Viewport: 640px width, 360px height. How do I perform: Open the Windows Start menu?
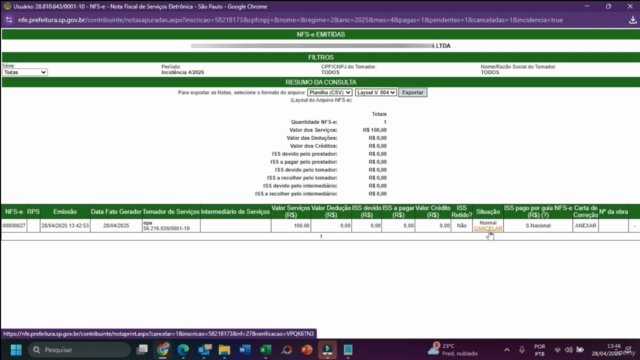(16, 350)
